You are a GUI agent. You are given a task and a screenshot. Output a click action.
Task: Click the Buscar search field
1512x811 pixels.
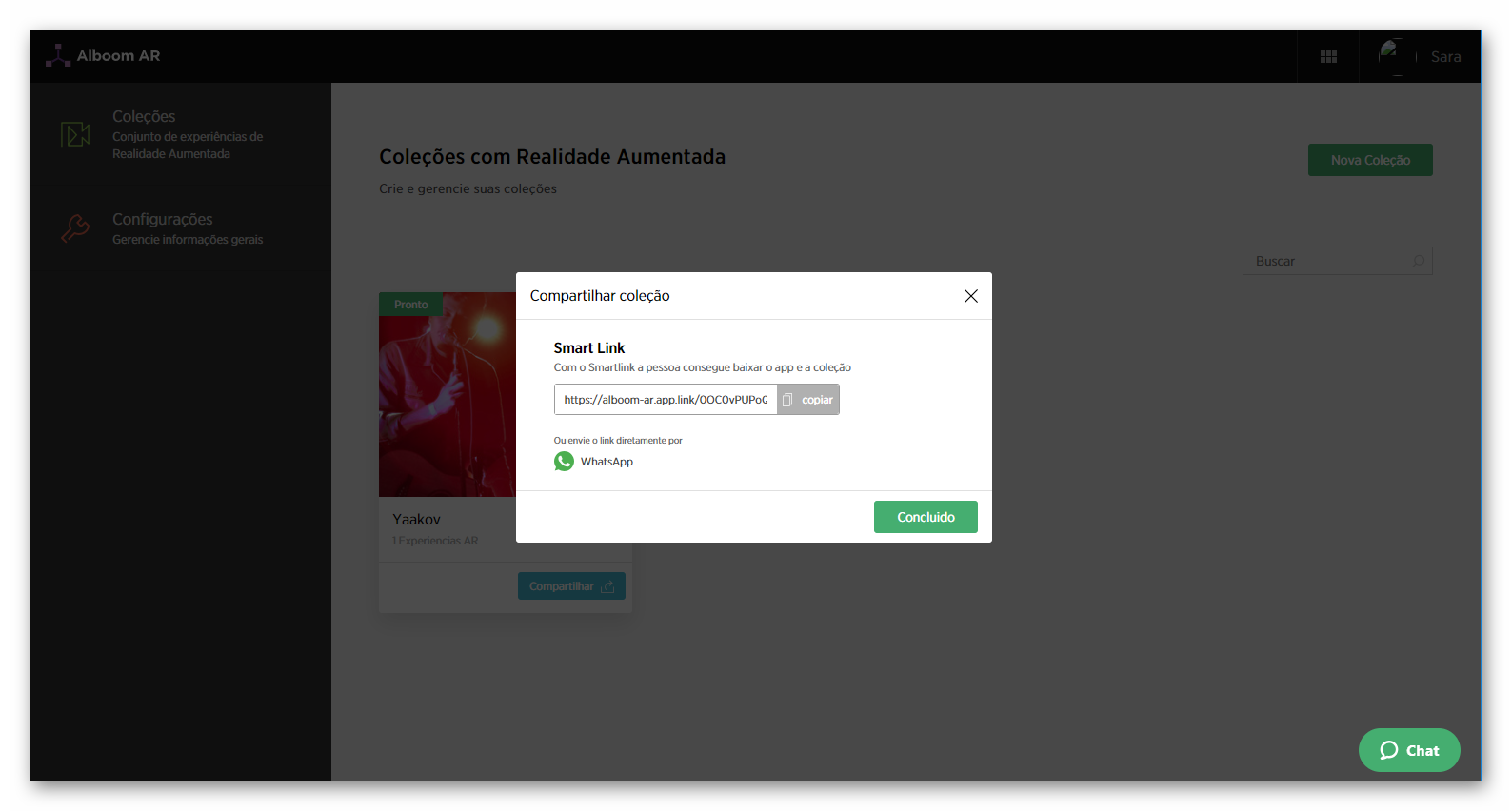1337,261
